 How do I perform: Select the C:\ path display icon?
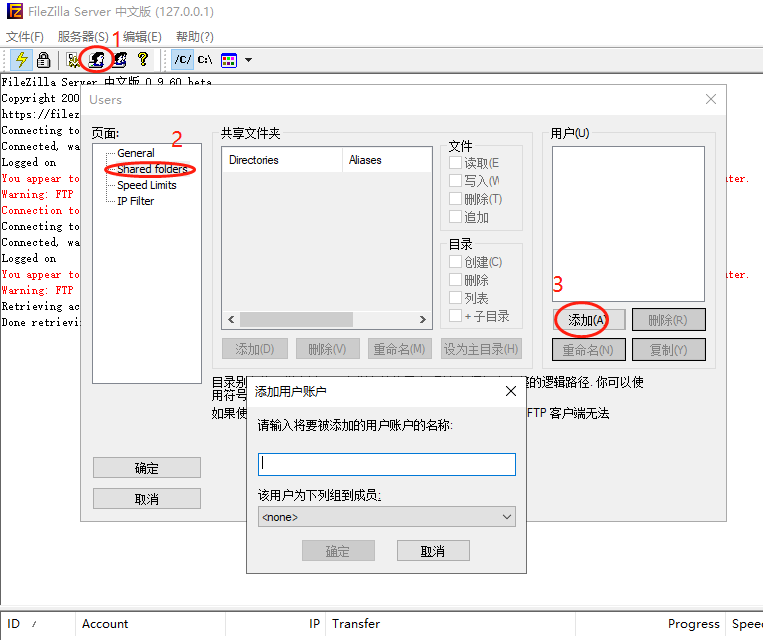pyautogui.click(x=205, y=59)
